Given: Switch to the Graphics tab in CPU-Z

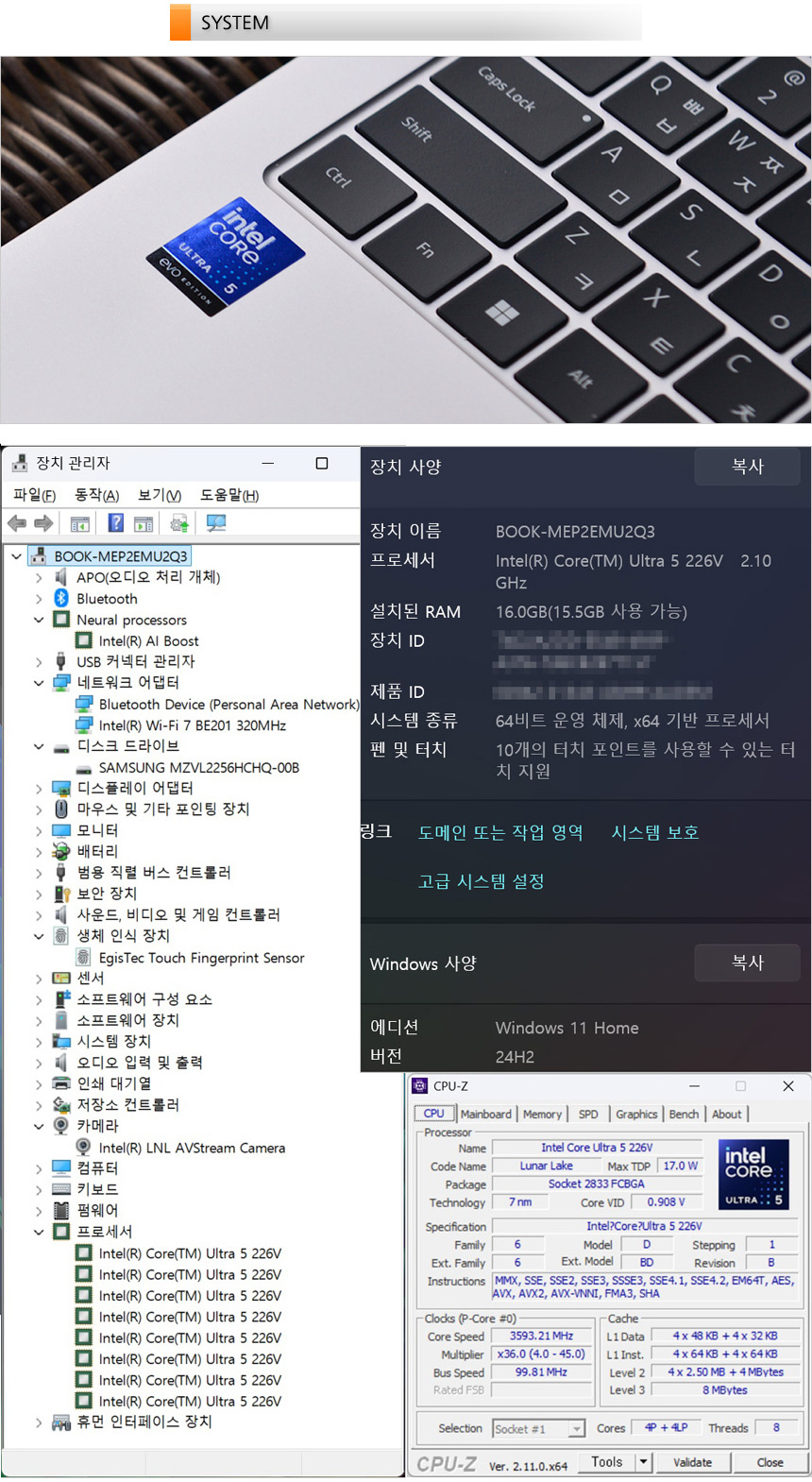Looking at the screenshot, I should coord(636,1115).
